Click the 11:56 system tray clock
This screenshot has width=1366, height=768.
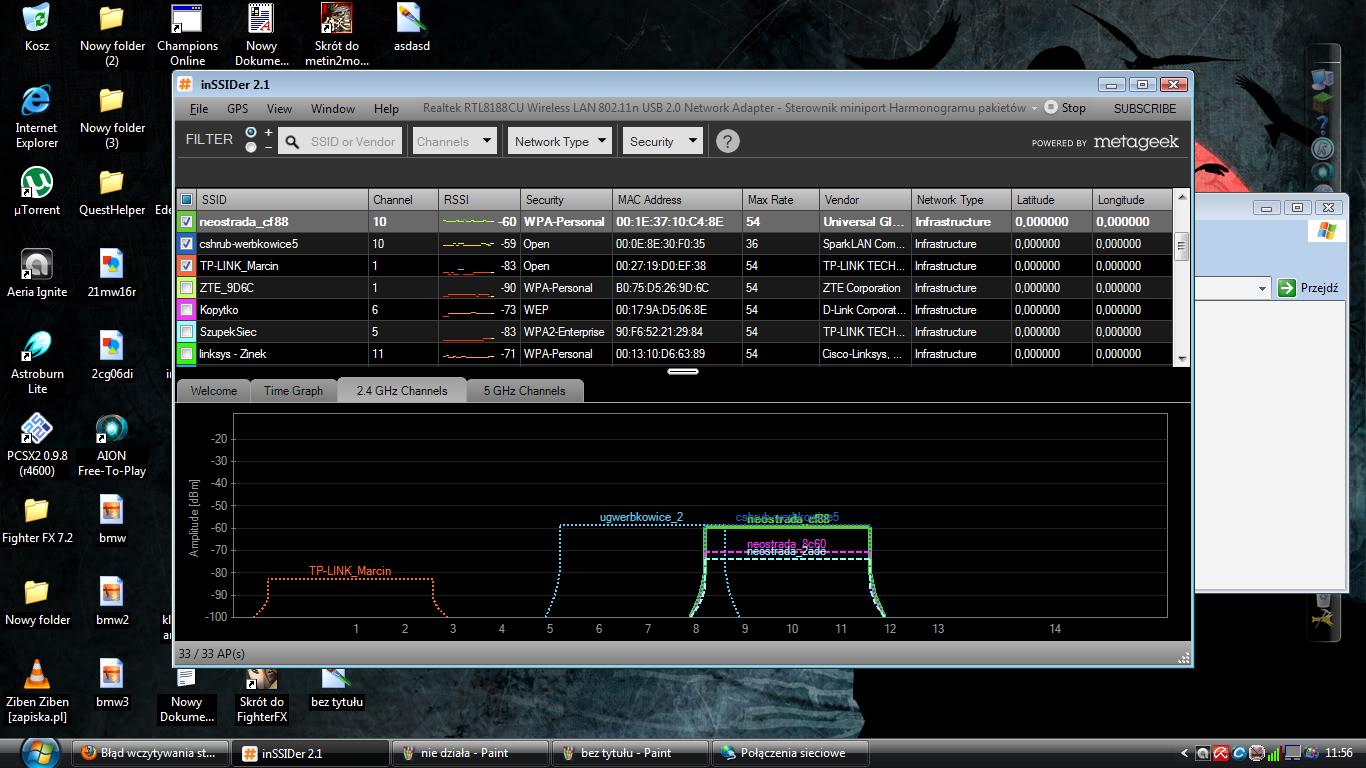pos(1338,753)
